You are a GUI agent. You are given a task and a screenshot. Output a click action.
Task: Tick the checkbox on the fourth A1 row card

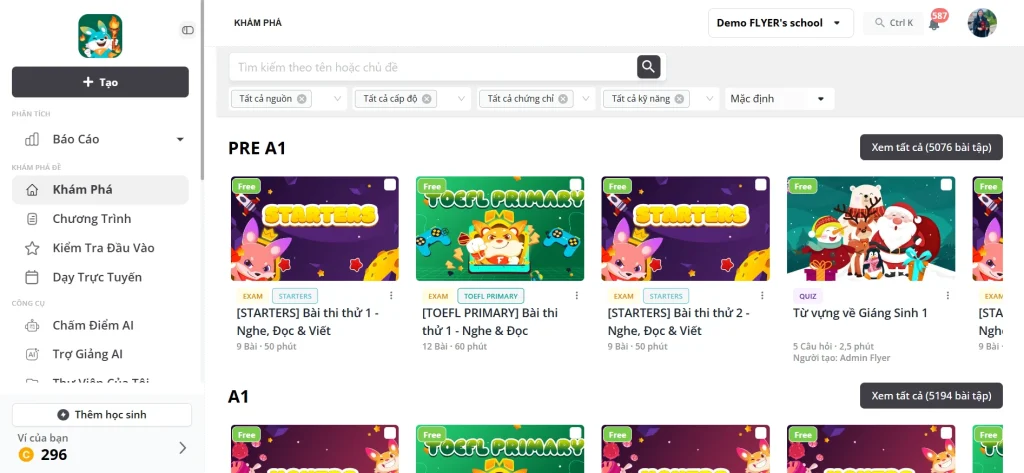946,433
